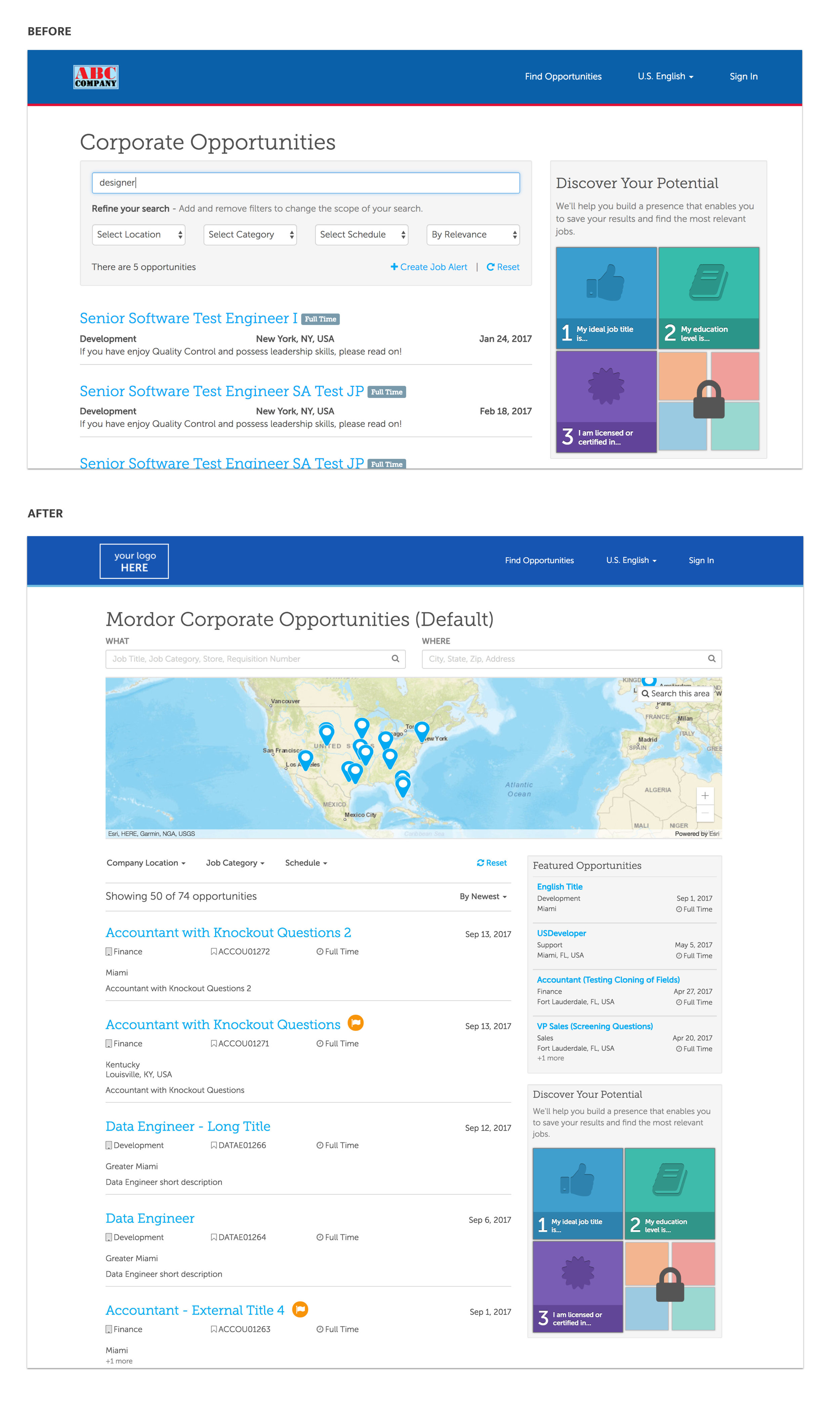Viewport: 840px width, 1407px height.
Task: Click the 'your logo HERE' placeholder in the After header
Action: tap(134, 561)
